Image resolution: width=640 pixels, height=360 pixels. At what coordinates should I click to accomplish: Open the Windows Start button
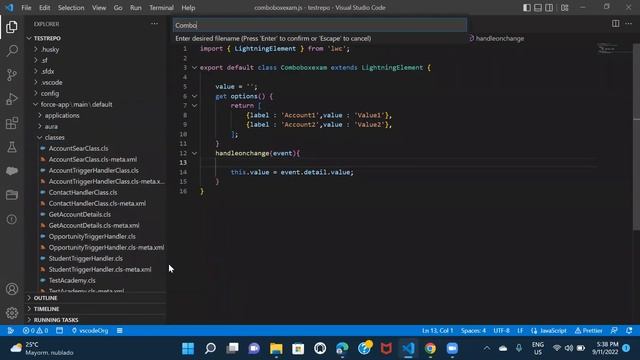tap(188, 348)
